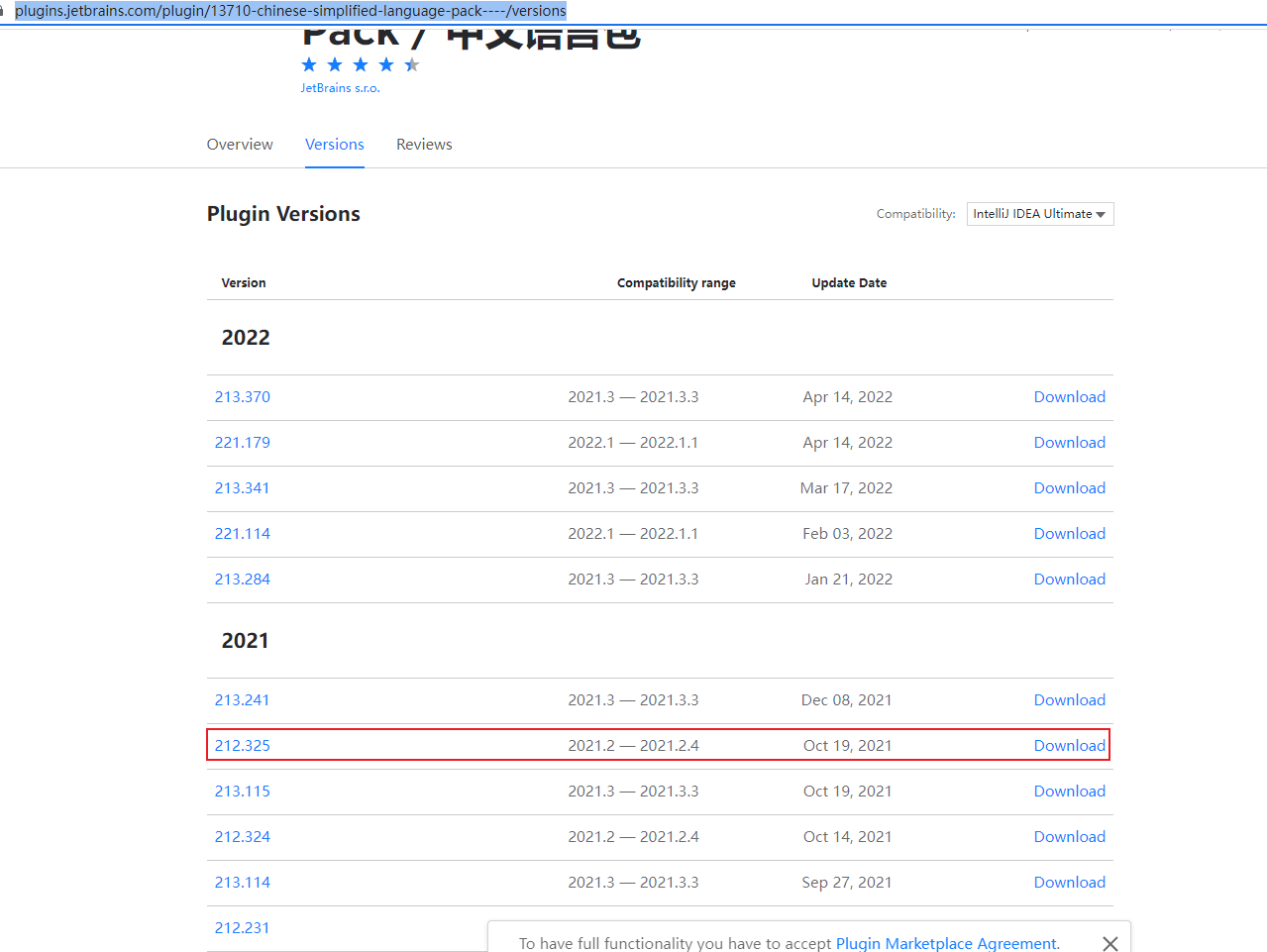
Task: Click the 2021 year group heading
Action: pyautogui.click(x=246, y=641)
